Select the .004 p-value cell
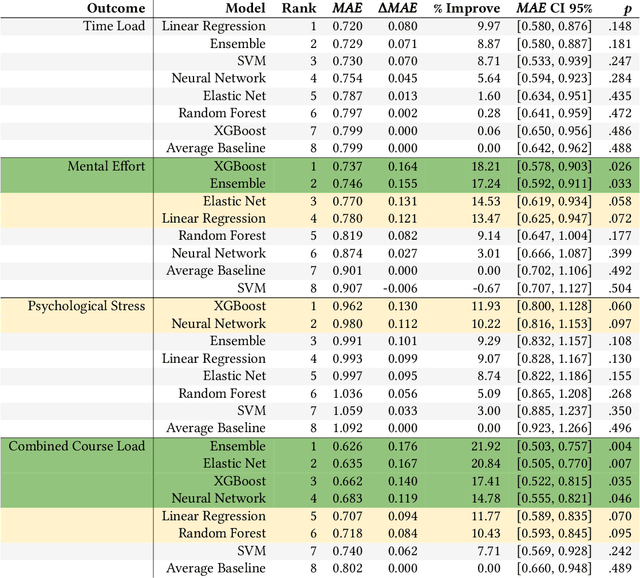Screen dimensions: 640x578 [x=620, y=446]
